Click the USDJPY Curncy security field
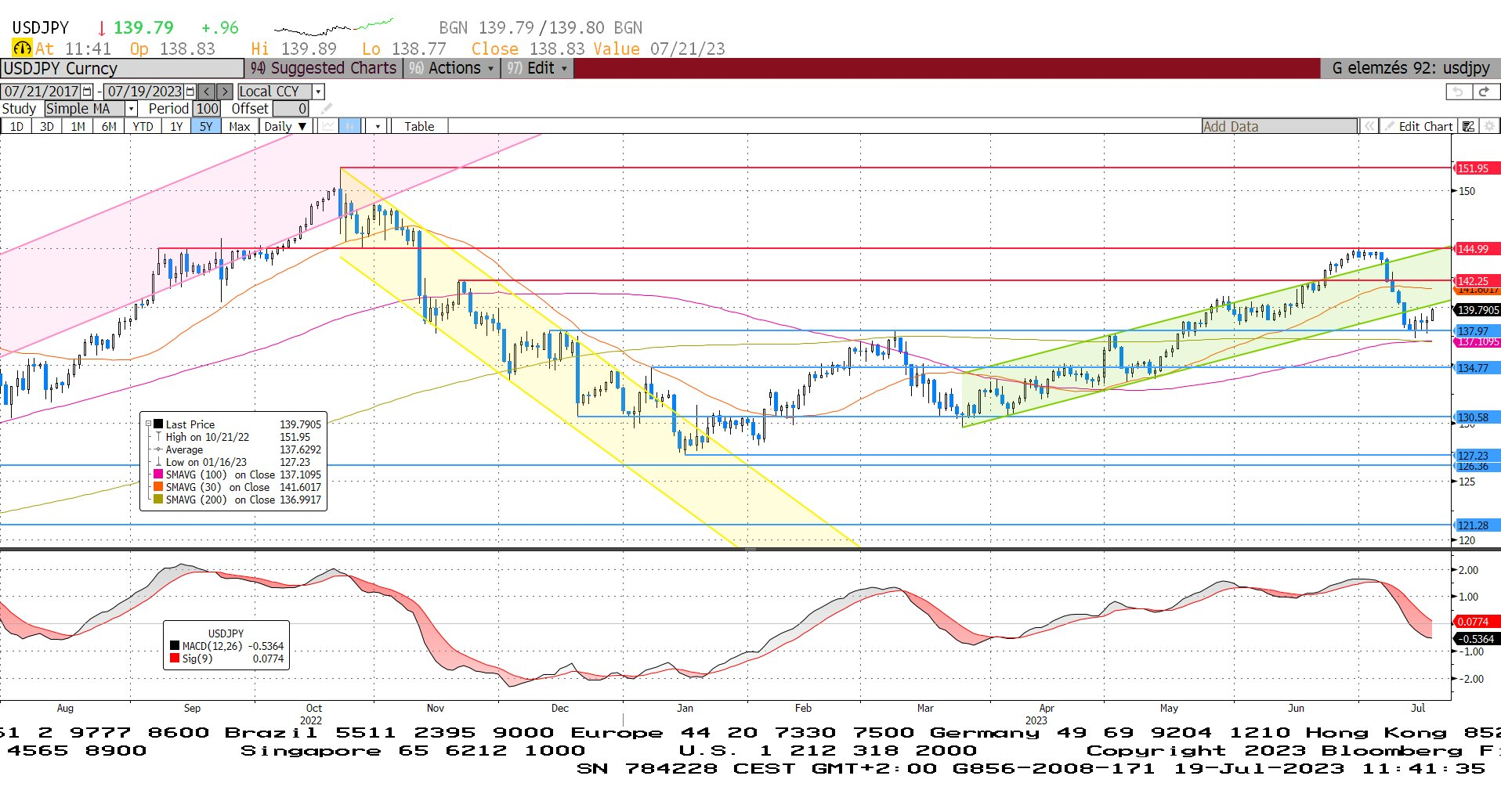1501x812 pixels. click(x=122, y=68)
